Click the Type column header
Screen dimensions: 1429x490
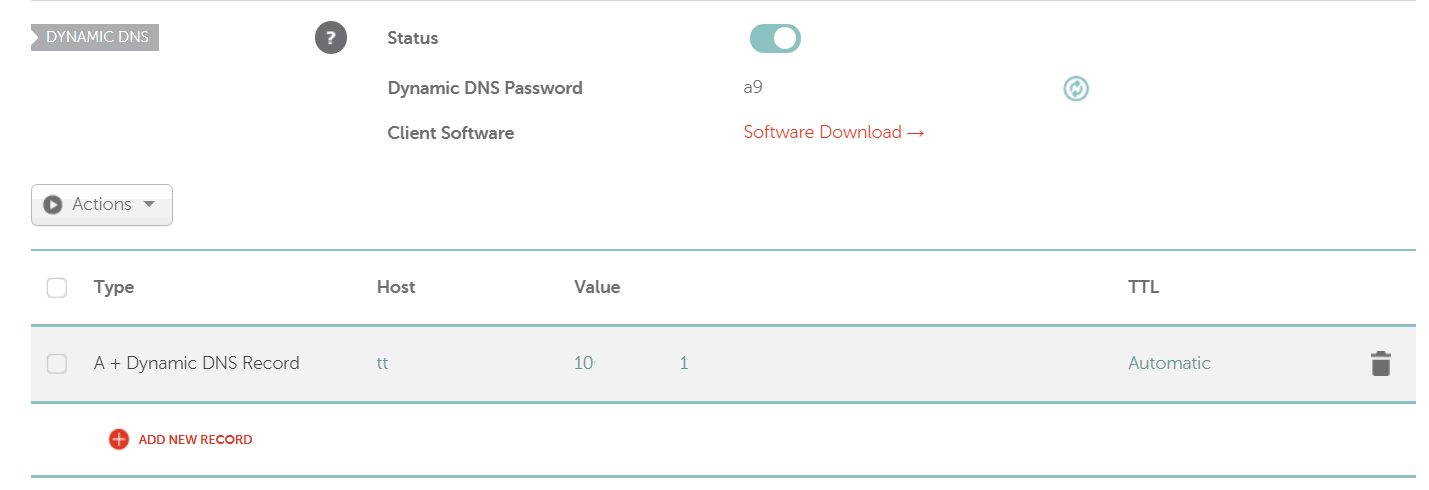point(114,287)
